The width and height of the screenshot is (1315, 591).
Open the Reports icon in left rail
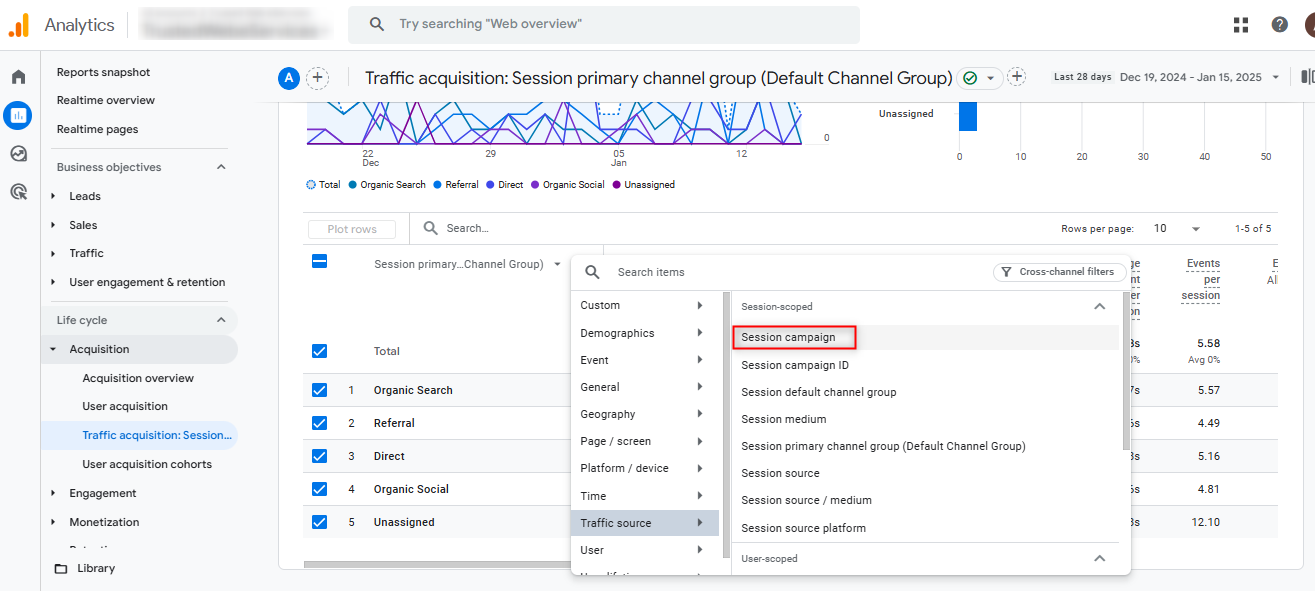(x=18, y=115)
